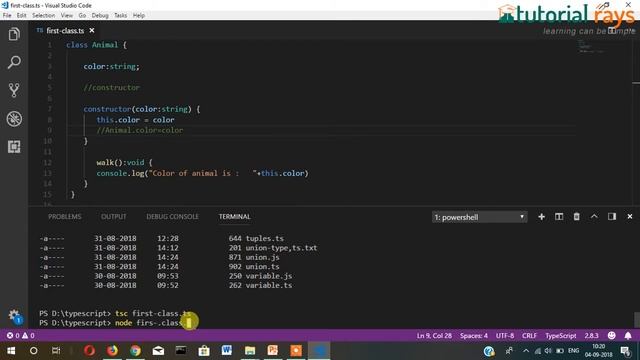Switch to the DEBUG CONSOLE tab
Screen dimensions: 640x360
tap(172, 217)
